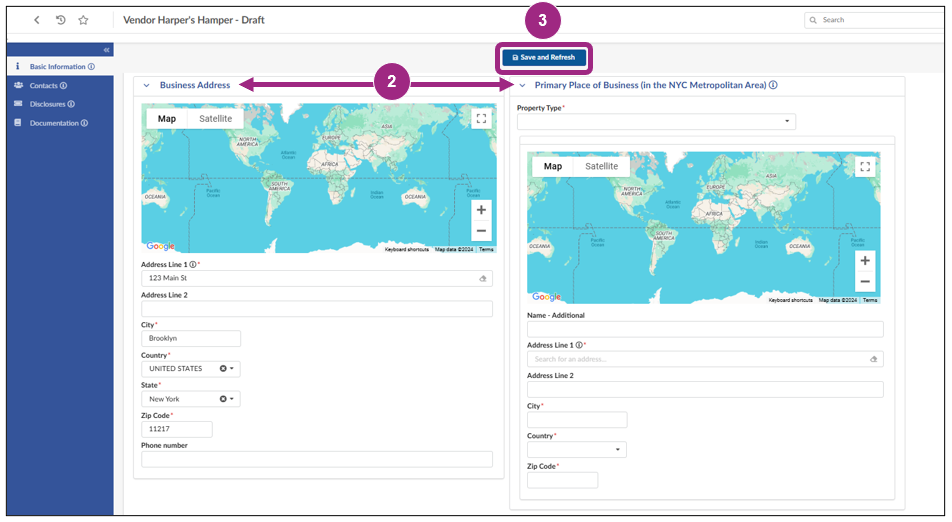This screenshot has height=522, width=952.
Task: Click the back arrow icon in header
Action: pos(37,20)
